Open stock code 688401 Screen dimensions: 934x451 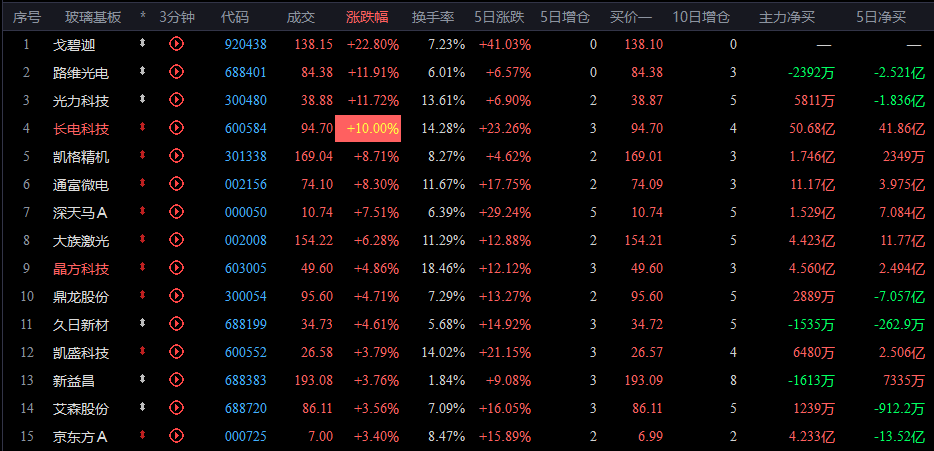[x=245, y=73]
